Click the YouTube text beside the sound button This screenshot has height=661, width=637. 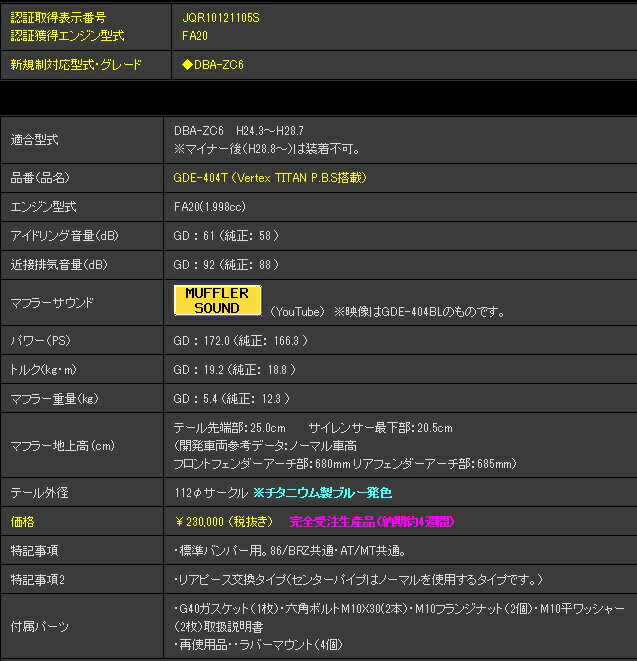[297, 312]
